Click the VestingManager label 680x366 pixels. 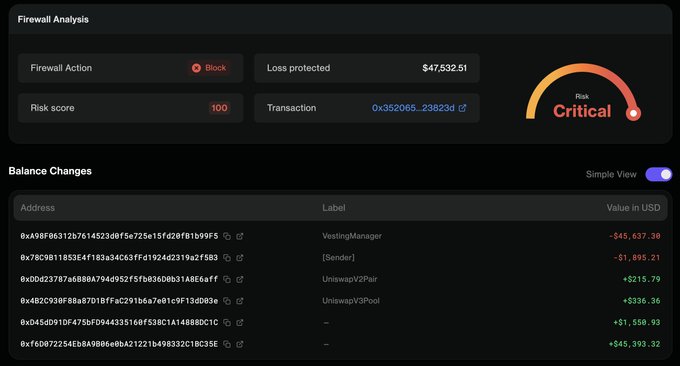tap(352, 236)
